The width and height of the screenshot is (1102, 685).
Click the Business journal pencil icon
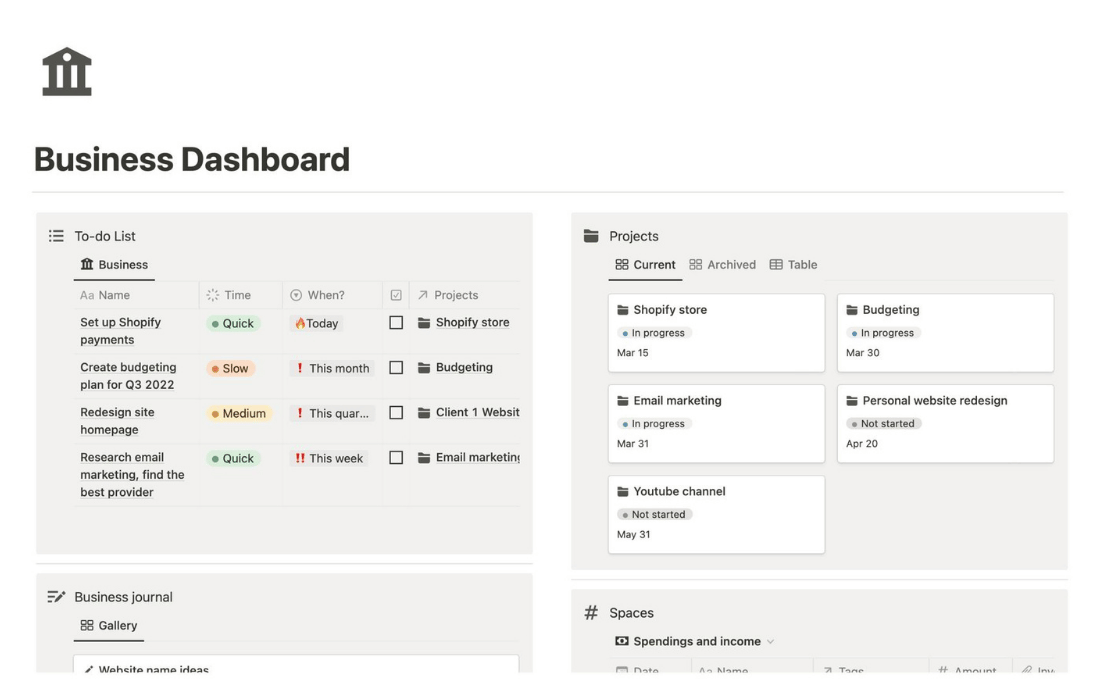pos(56,597)
